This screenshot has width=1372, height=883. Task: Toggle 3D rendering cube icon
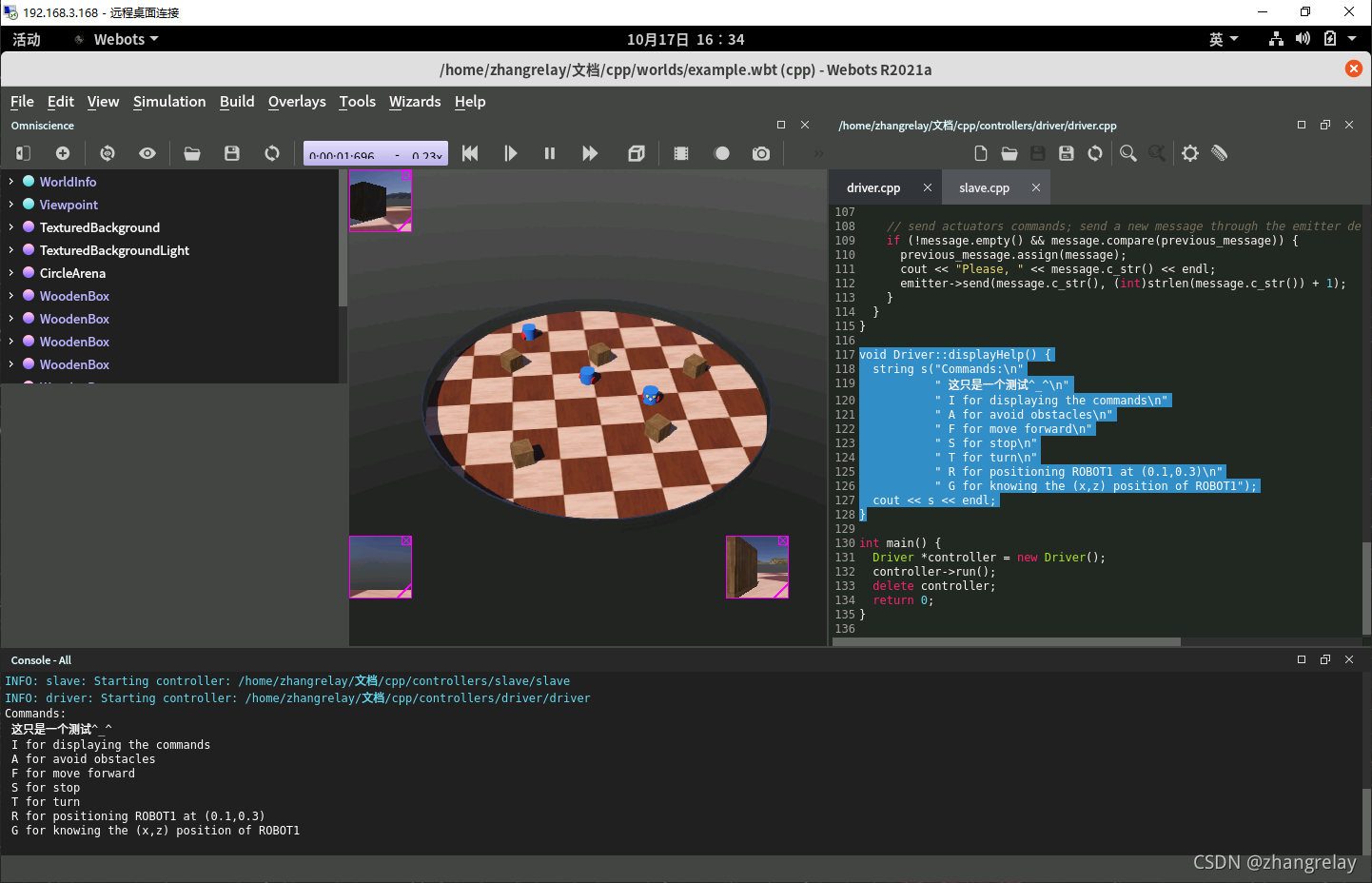pos(637,153)
